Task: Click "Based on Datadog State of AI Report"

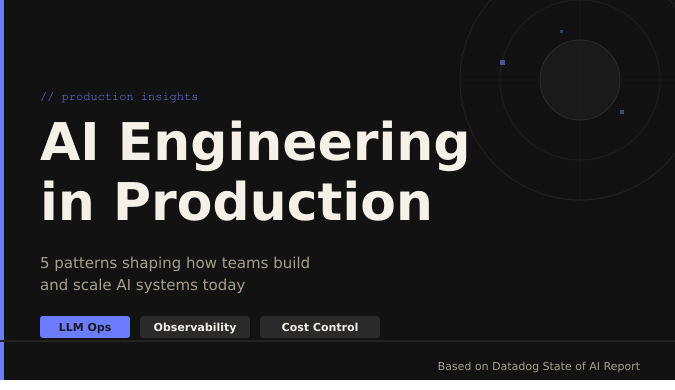Action: pos(539,366)
